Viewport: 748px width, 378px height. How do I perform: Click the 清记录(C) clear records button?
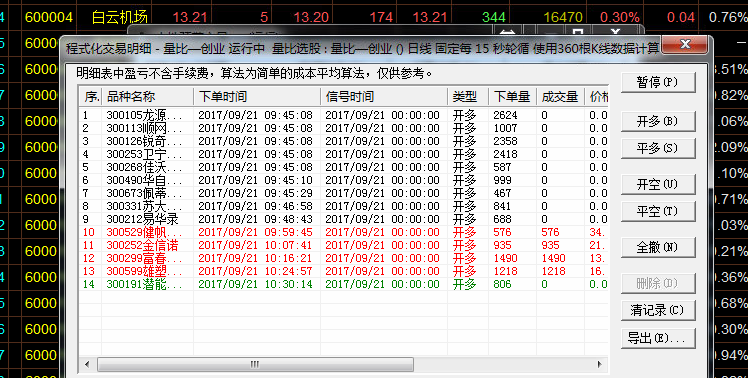pos(658,310)
